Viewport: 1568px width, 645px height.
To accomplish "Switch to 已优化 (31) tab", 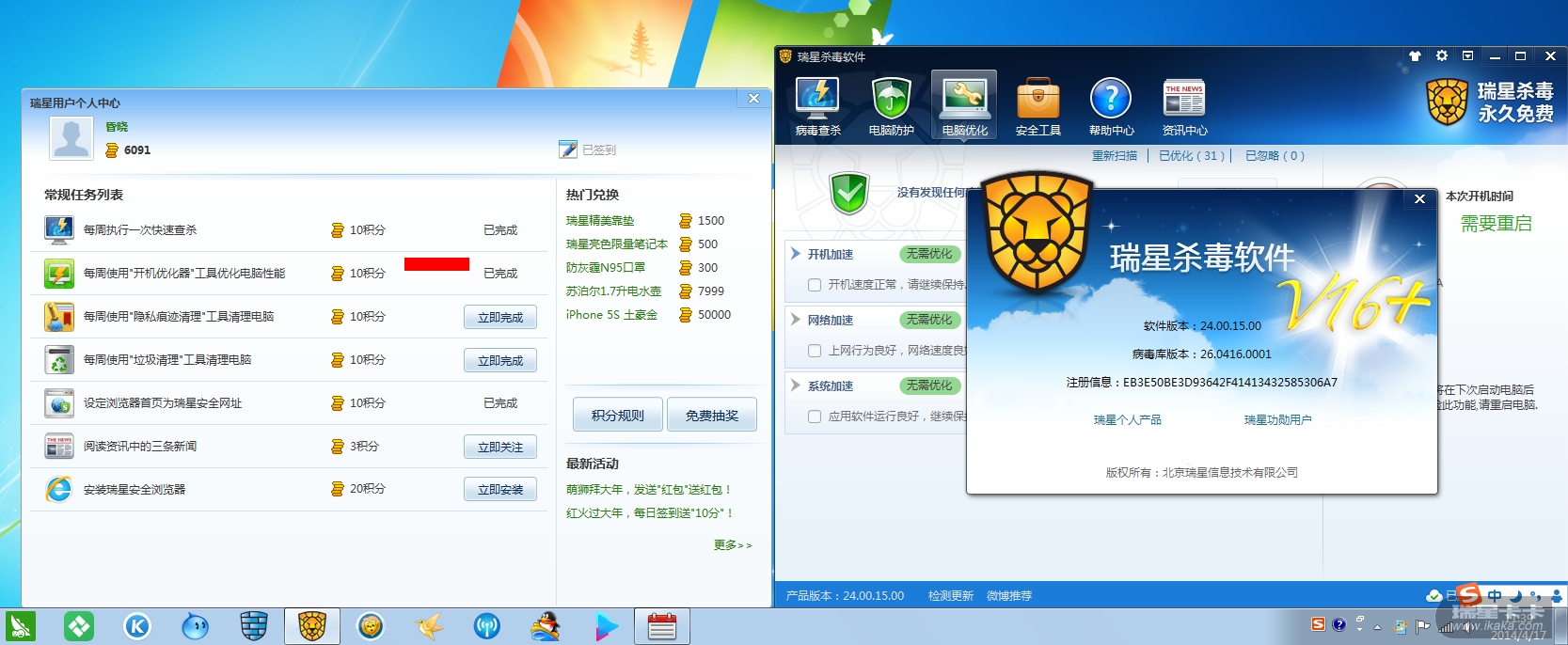I will (x=1192, y=156).
